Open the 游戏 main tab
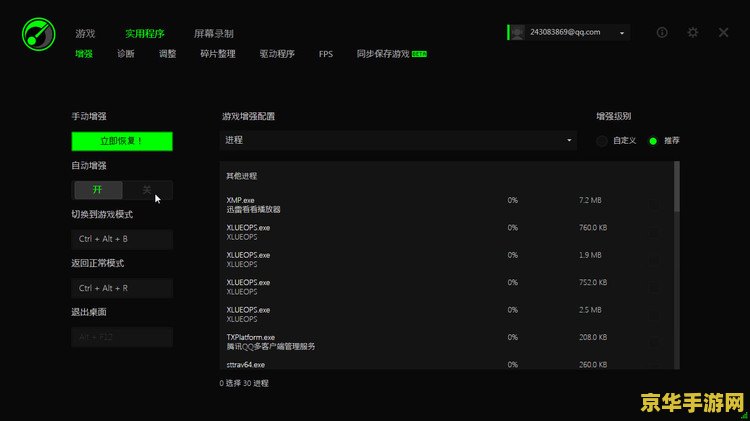The width and height of the screenshot is (750, 421). 85,33
